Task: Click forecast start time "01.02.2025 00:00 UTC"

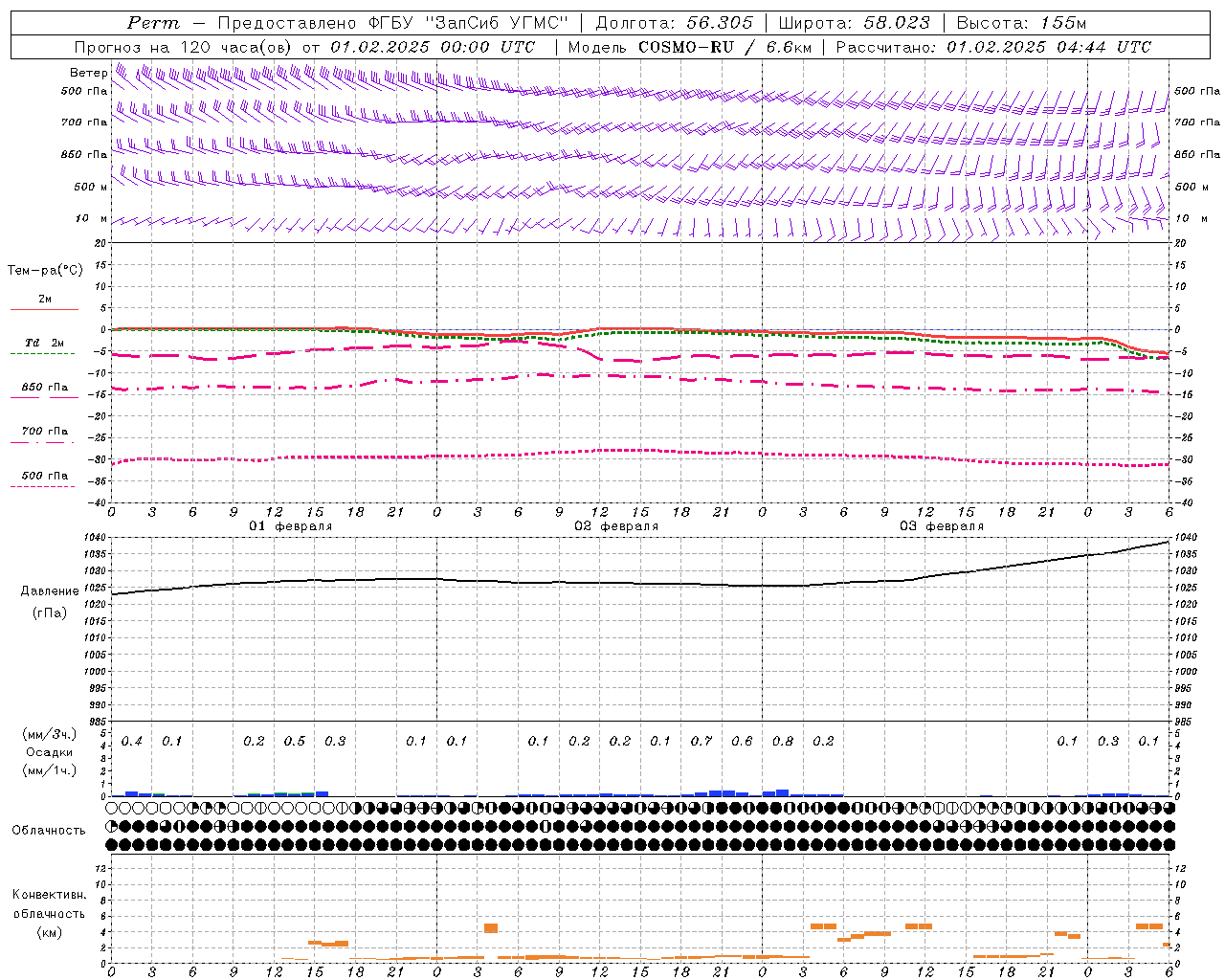Action: coord(433,47)
